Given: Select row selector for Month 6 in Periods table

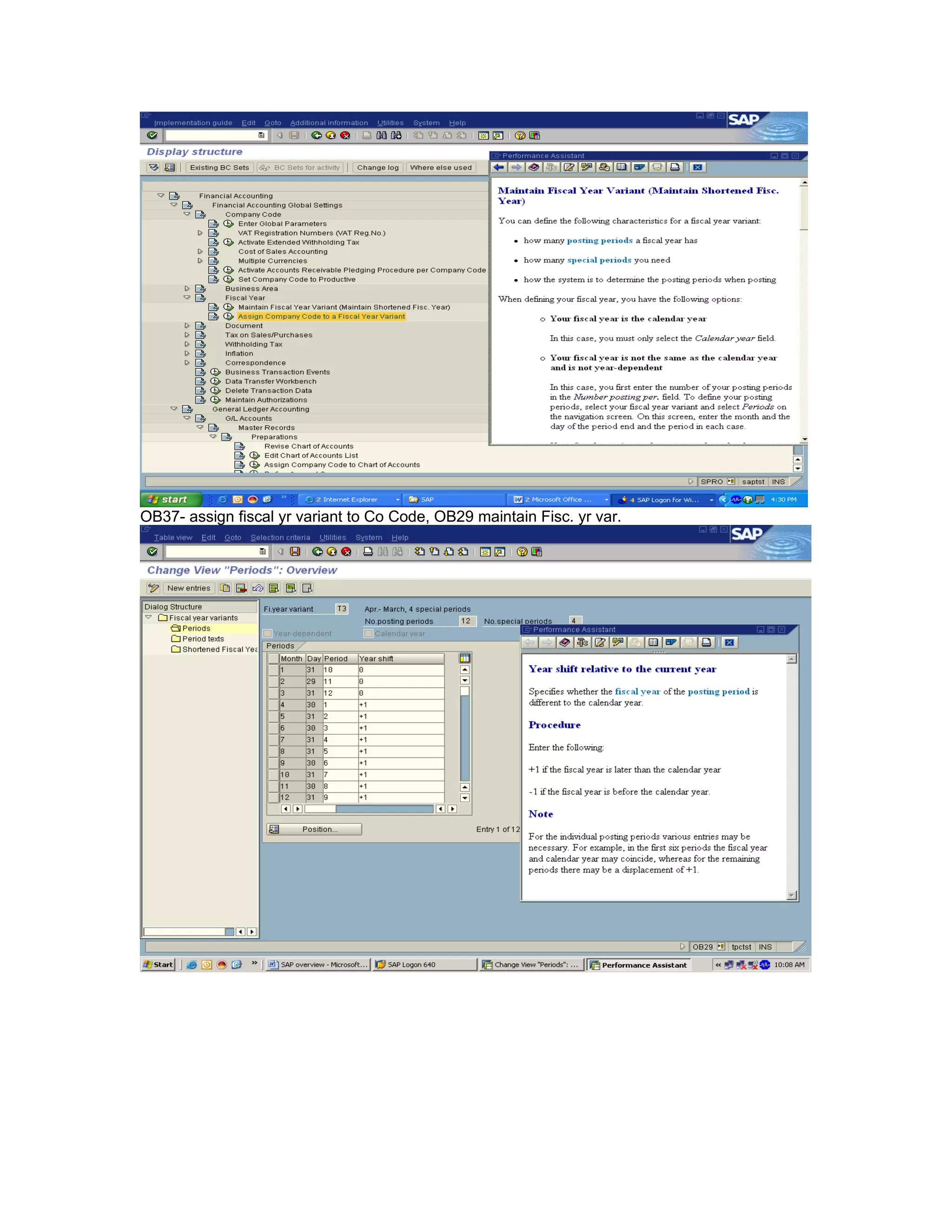Looking at the screenshot, I should 273,728.
